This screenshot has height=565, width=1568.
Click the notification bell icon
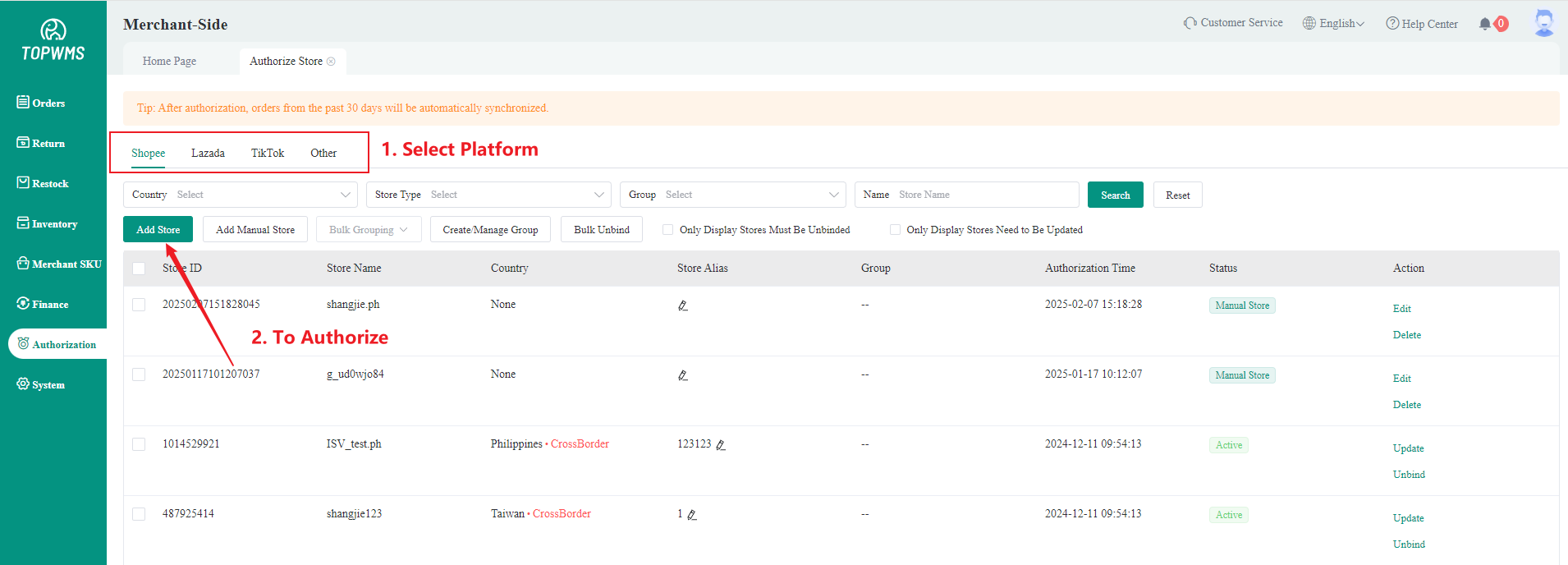pos(1484,24)
